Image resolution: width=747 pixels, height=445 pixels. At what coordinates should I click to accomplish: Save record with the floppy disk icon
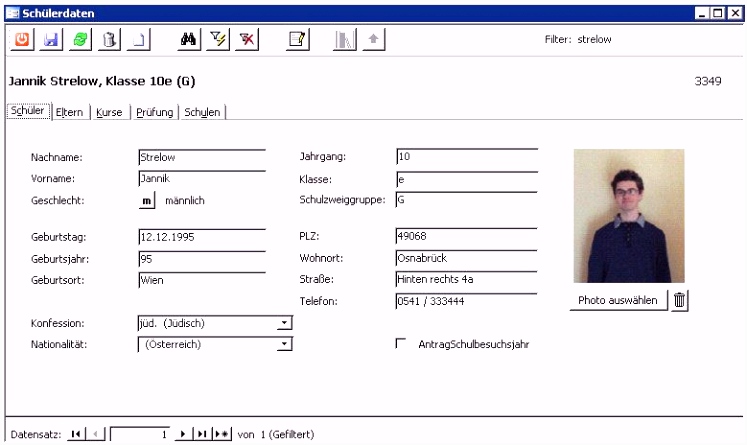coord(51,39)
